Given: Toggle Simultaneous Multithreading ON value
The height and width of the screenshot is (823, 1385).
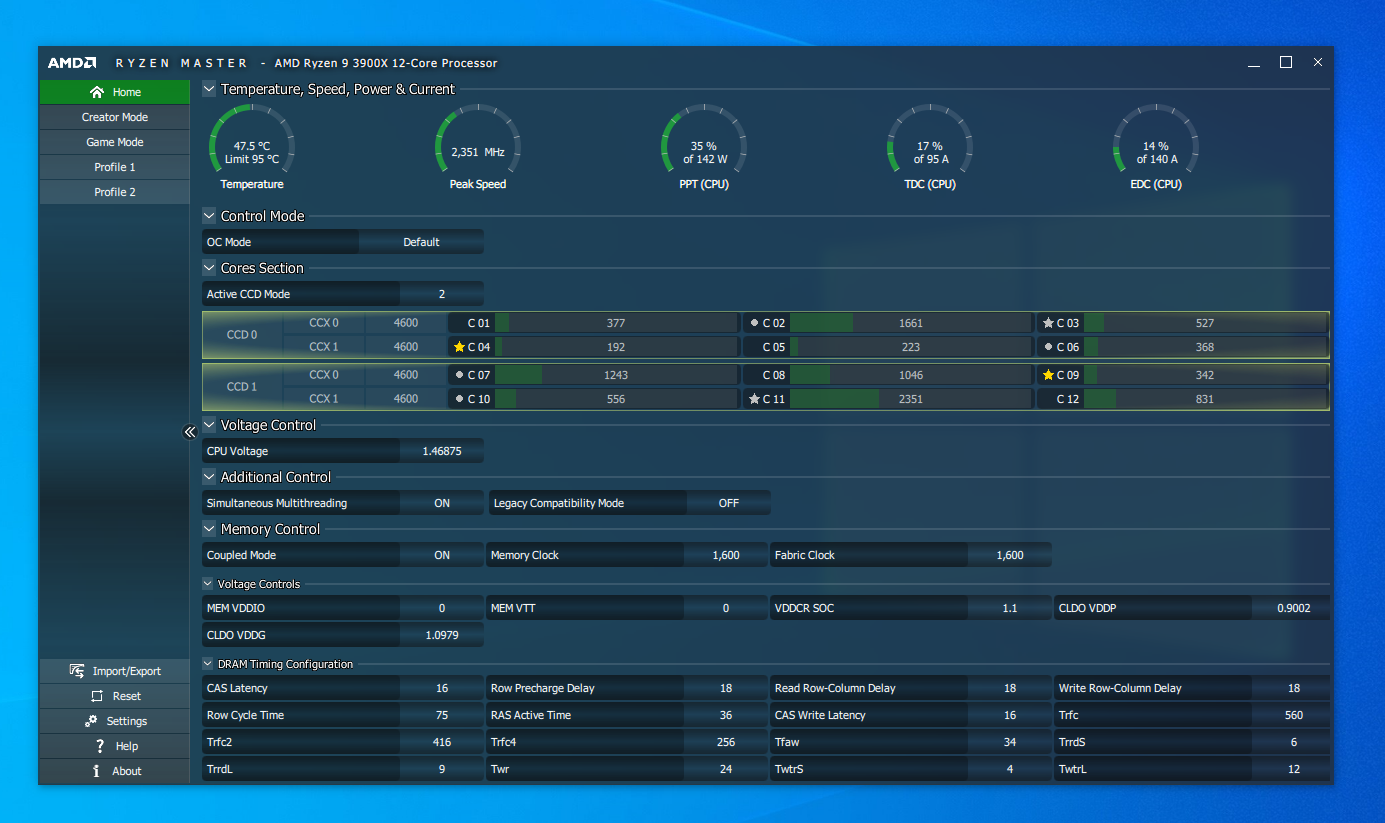Looking at the screenshot, I should click(442, 503).
